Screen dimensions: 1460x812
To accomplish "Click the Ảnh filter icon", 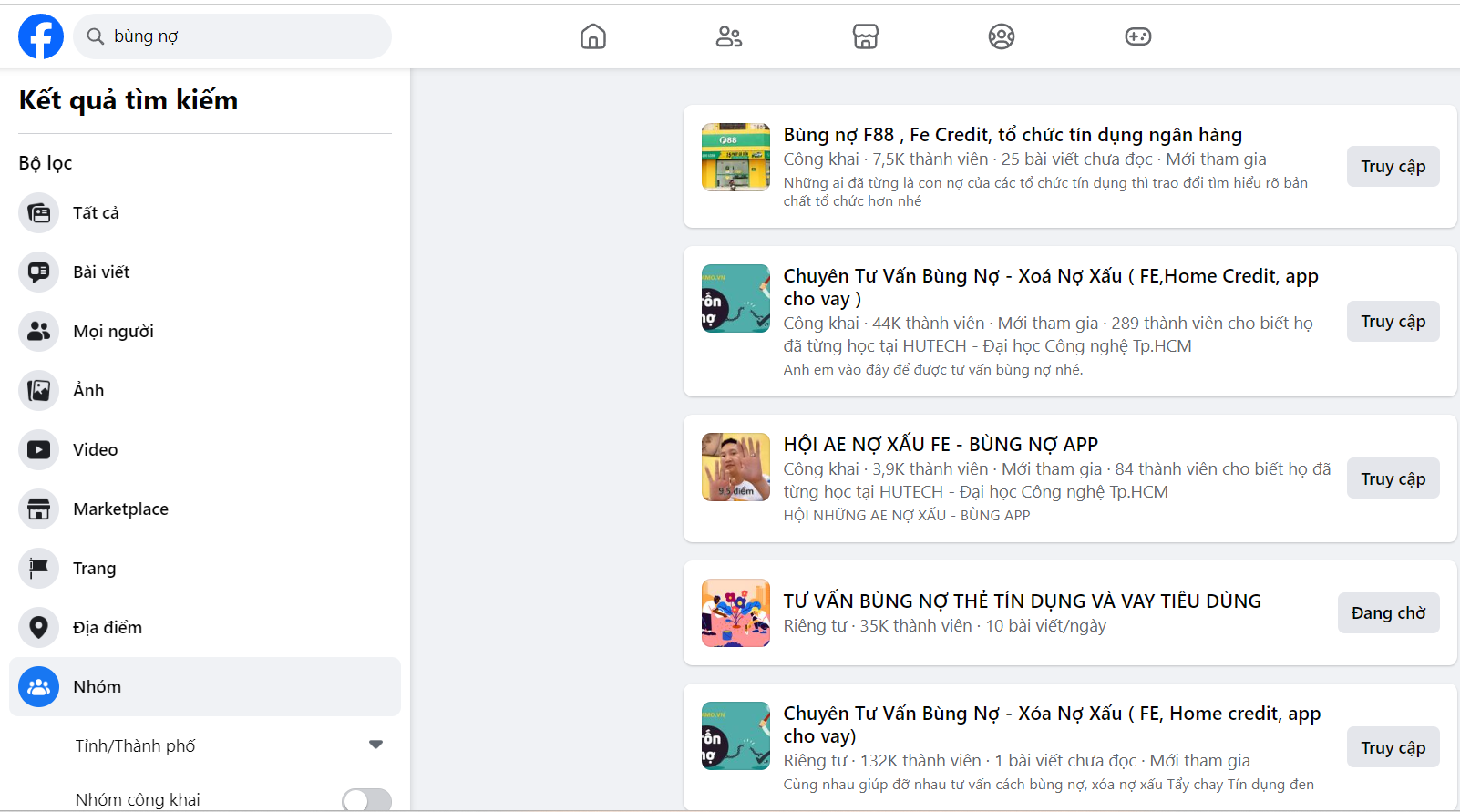I will (38, 391).
